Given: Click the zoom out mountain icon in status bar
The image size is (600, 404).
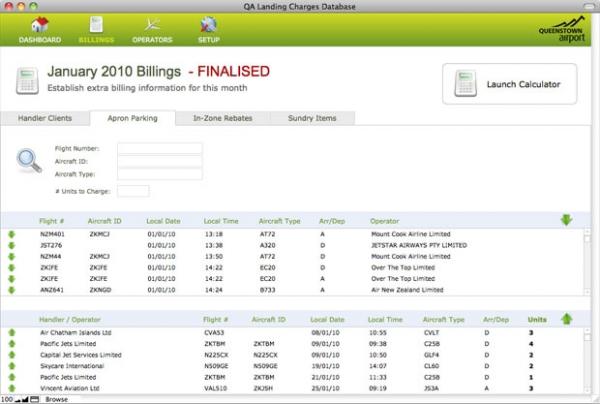Looking at the screenshot, I should 18,400.
